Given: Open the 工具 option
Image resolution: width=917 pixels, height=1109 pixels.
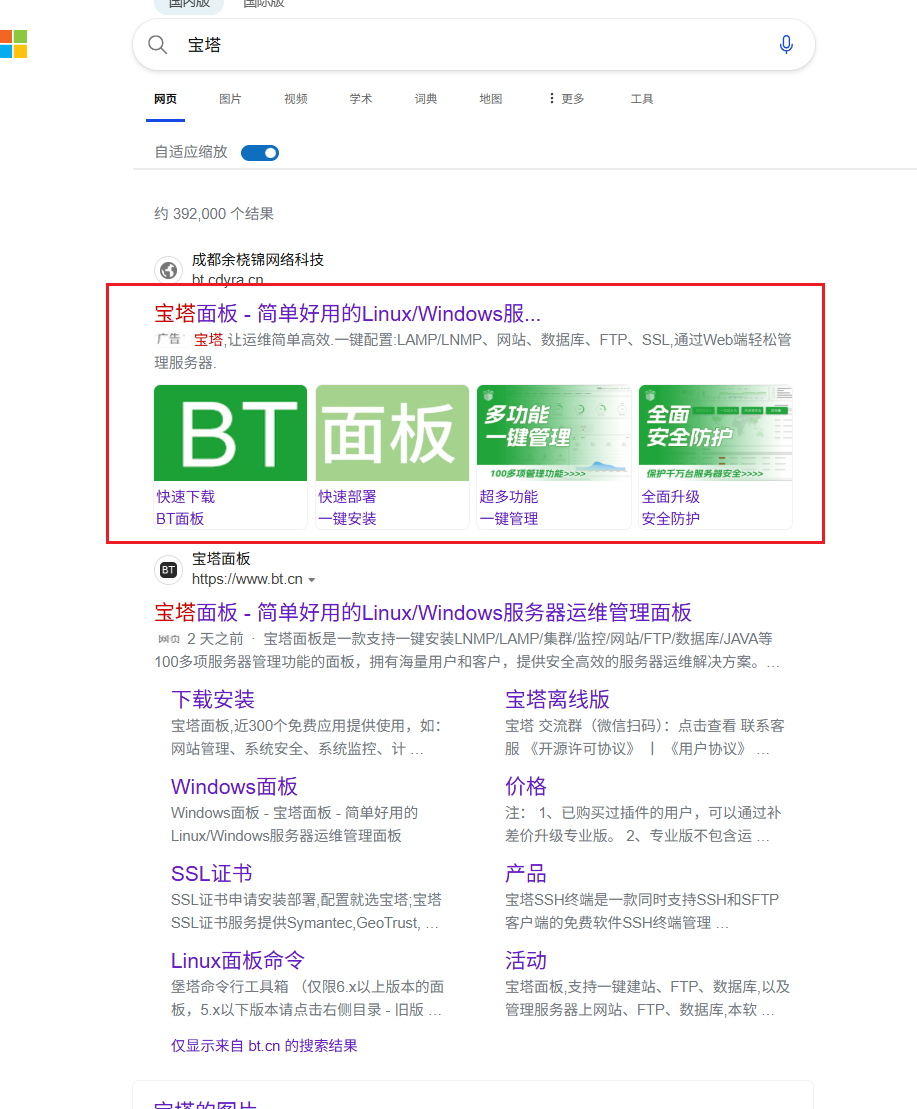Looking at the screenshot, I should click(x=642, y=99).
